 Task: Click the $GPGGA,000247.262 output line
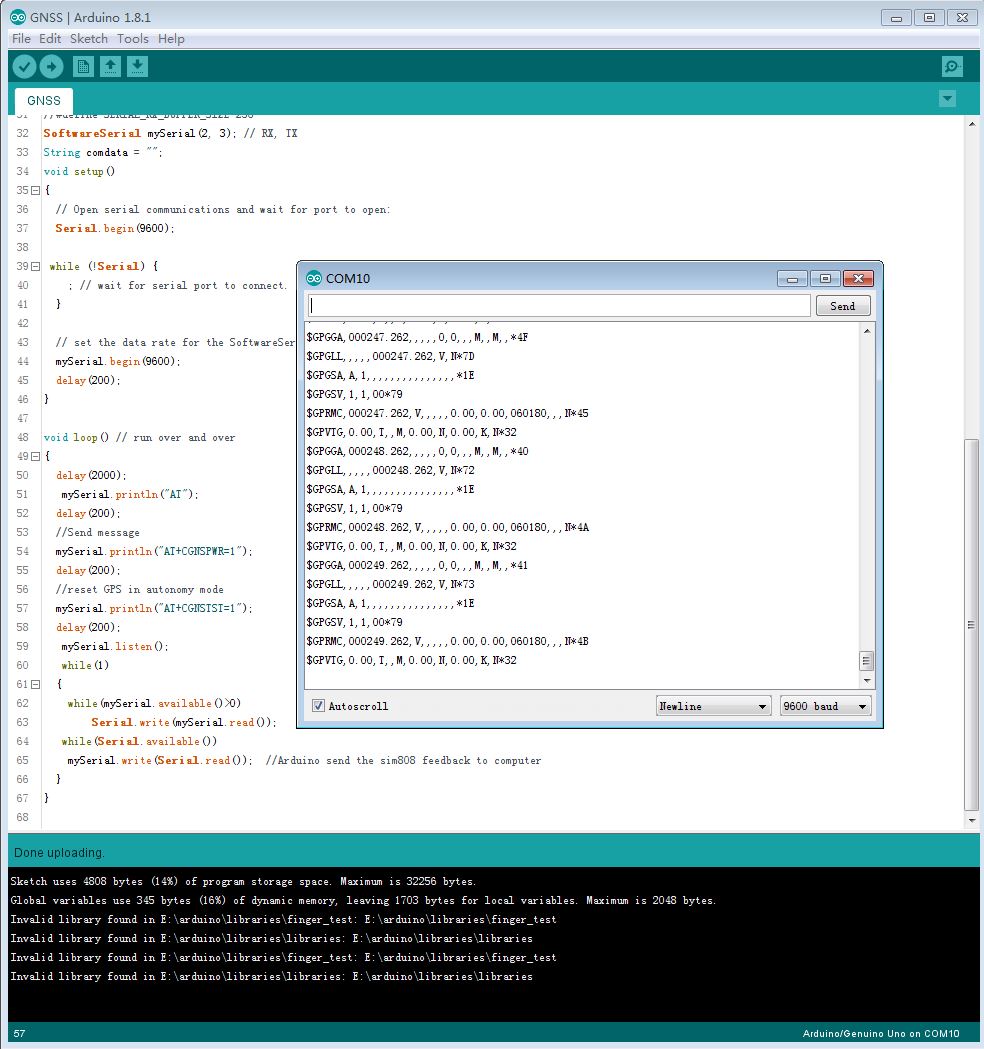[x=417, y=337]
